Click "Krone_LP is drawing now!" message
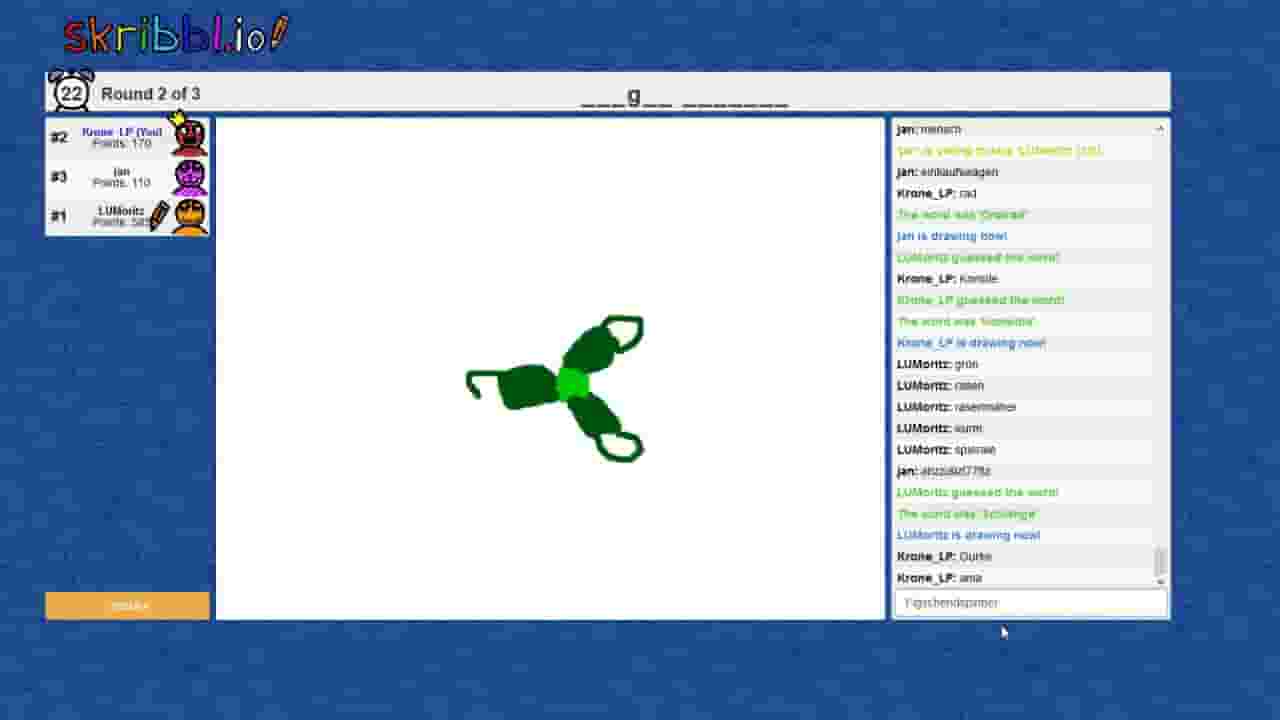The height and width of the screenshot is (720, 1280). (x=971, y=343)
